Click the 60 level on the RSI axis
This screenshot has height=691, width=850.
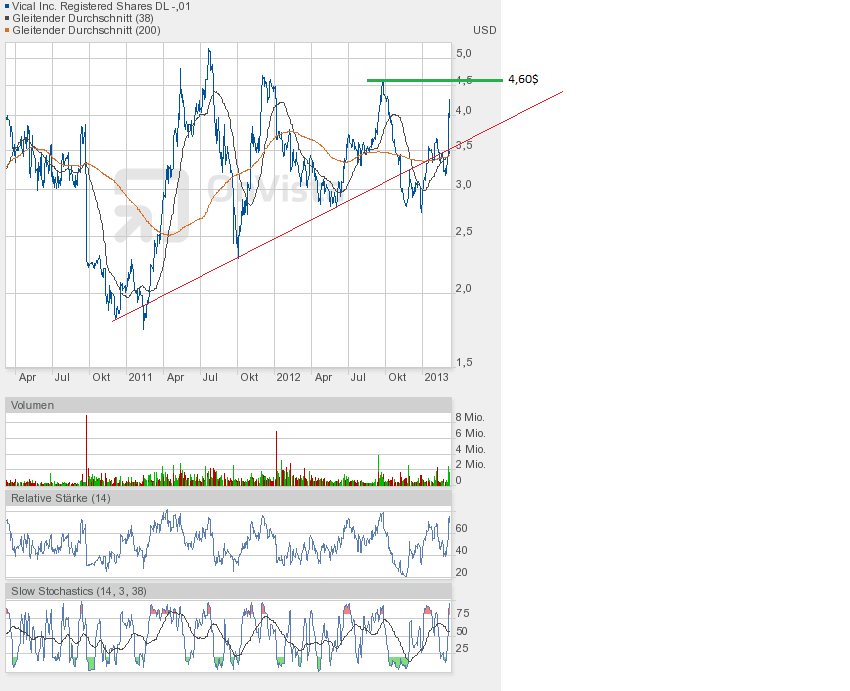pyautogui.click(x=461, y=528)
